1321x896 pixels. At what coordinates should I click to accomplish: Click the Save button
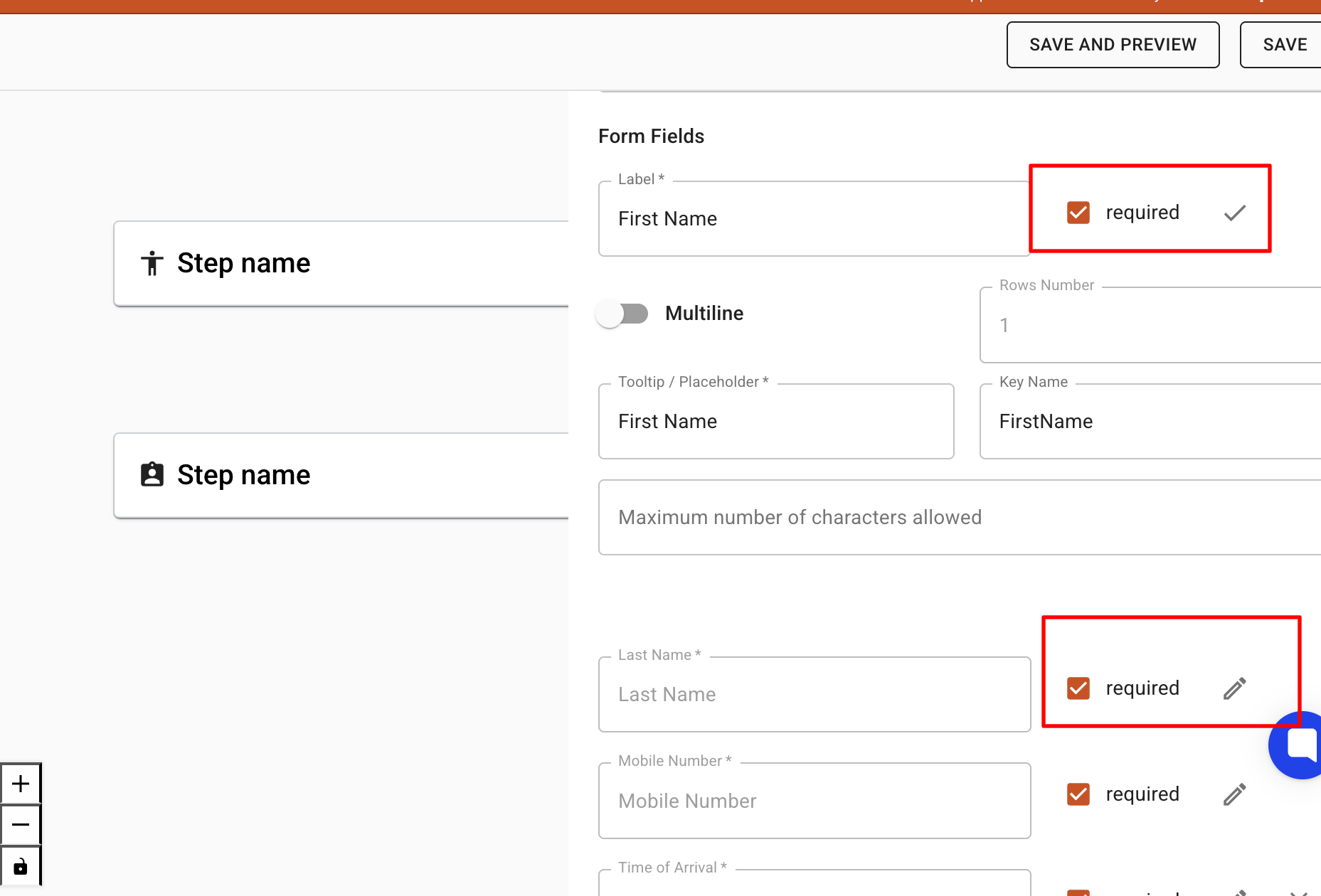pos(1284,45)
